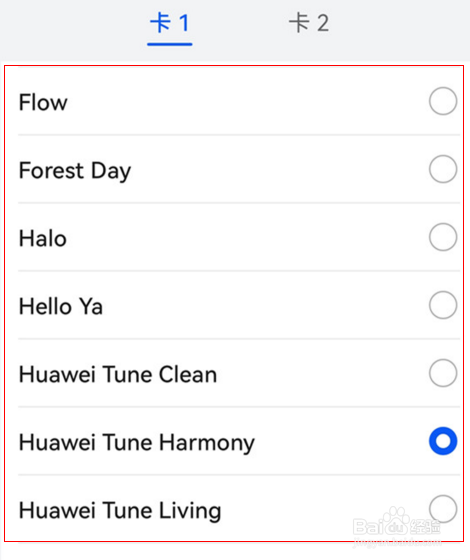Image resolution: width=470 pixels, height=560 pixels.
Task: Select the radio button beside Forest Day
Action: [x=443, y=169]
